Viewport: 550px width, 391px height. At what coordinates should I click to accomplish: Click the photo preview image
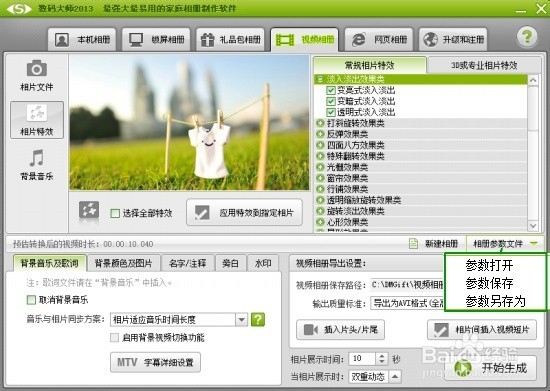[x=189, y=123]
